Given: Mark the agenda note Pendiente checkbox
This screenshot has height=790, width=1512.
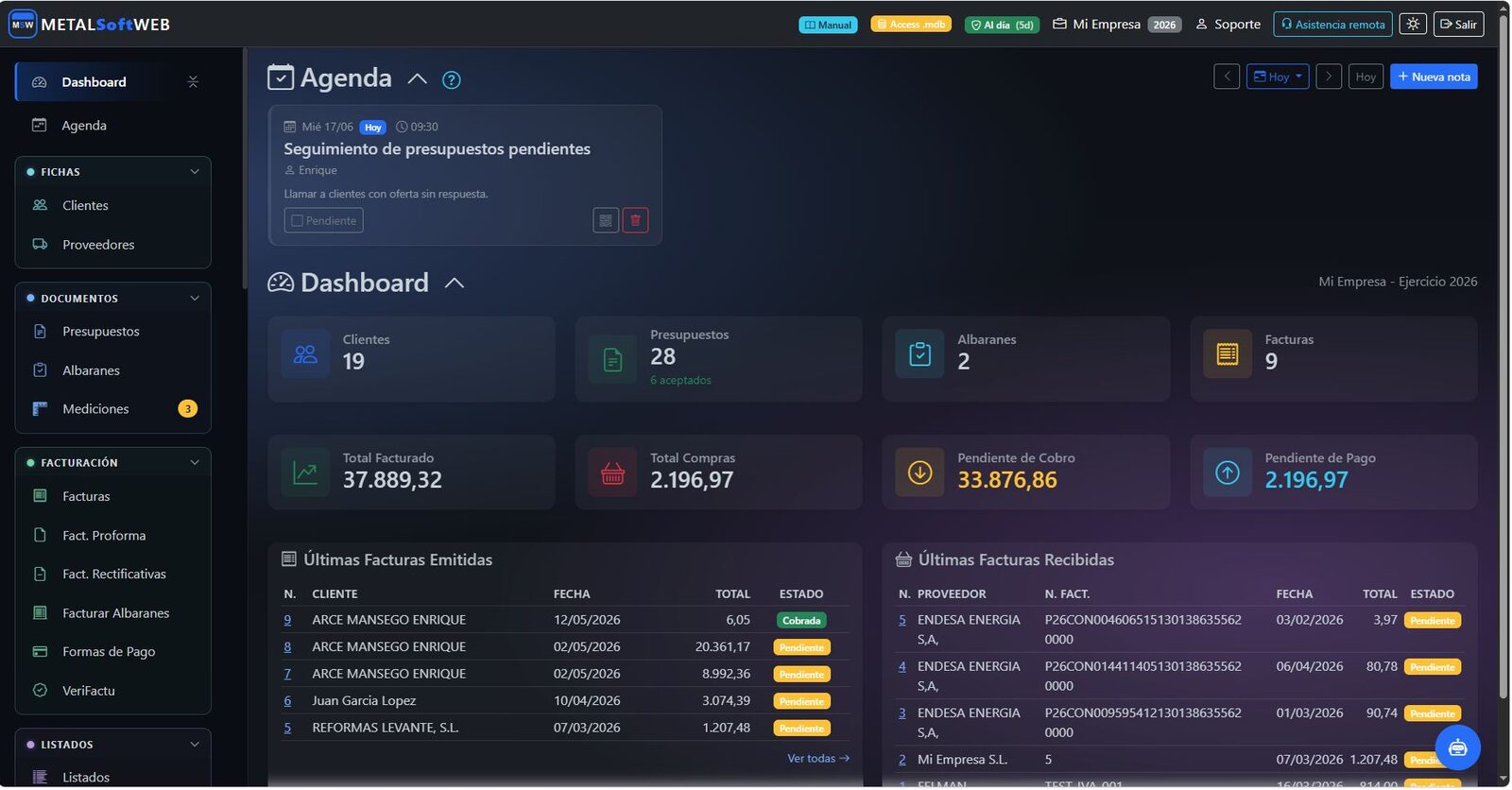Looking at the screenshot, I should (323, 220).
